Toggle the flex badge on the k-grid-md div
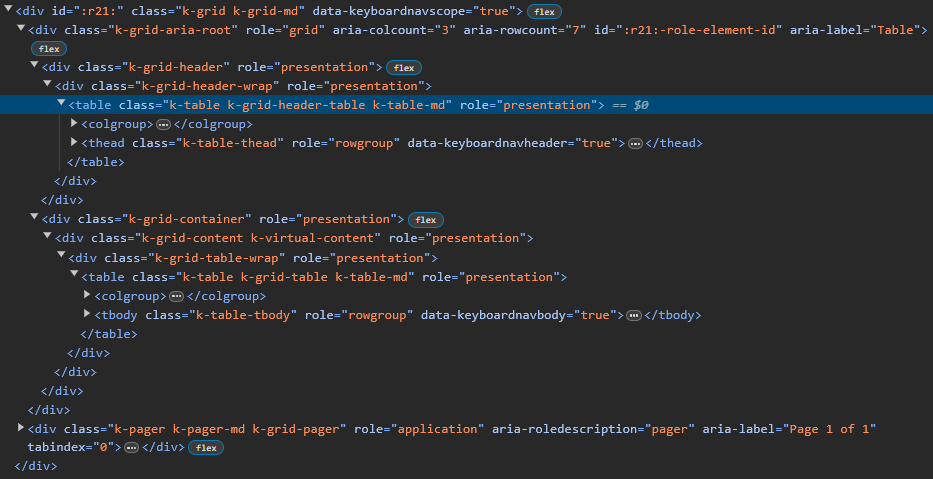Image resolution: width=933 pixels, height=479 pixels. tap(544, 11)
